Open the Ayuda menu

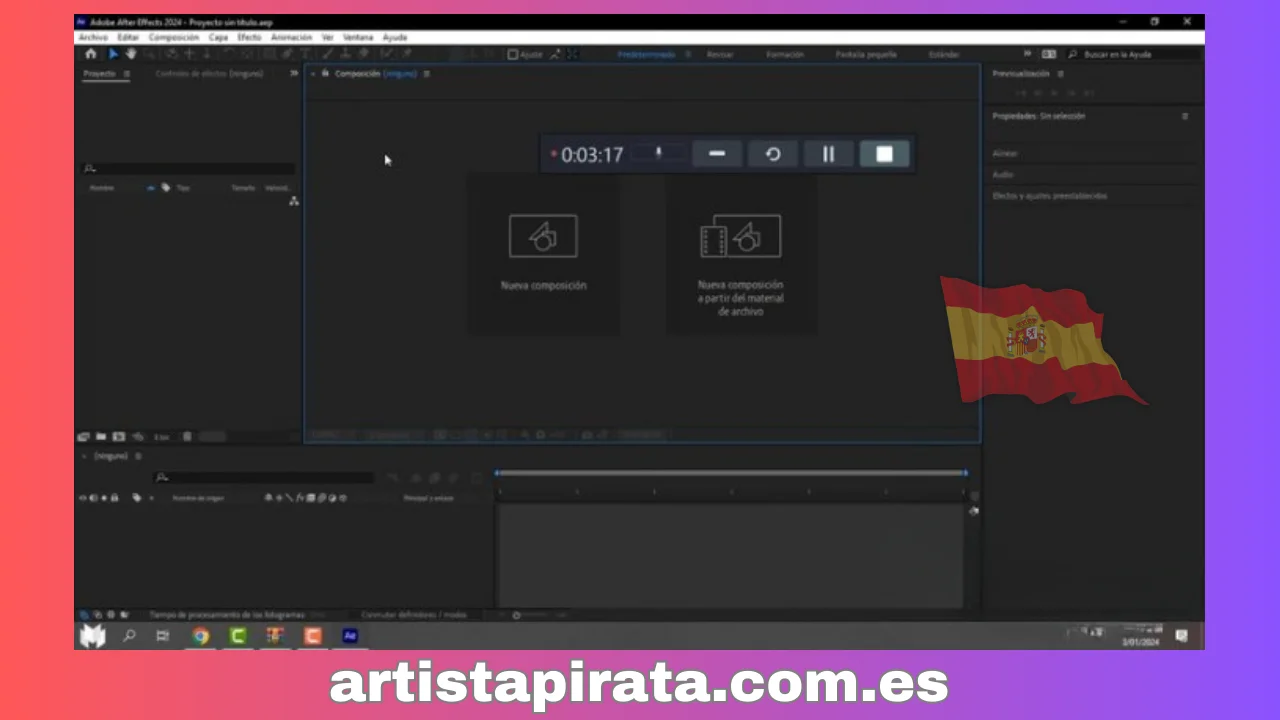click(395, 37)
